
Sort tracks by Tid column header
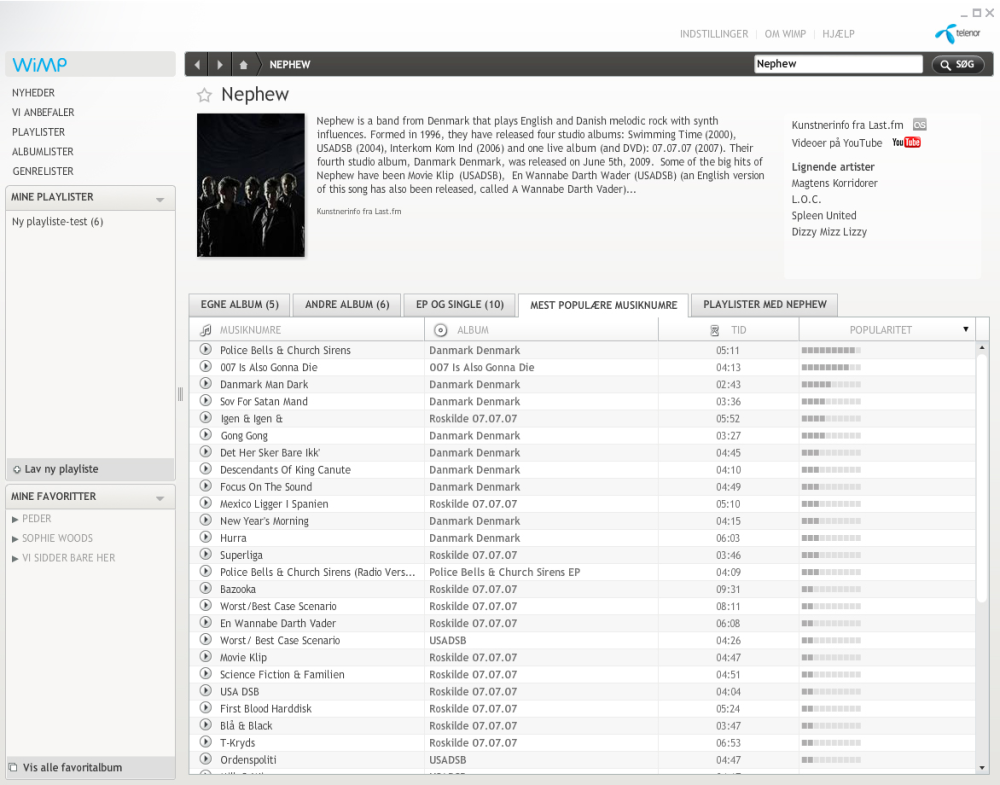pos(728,330)
